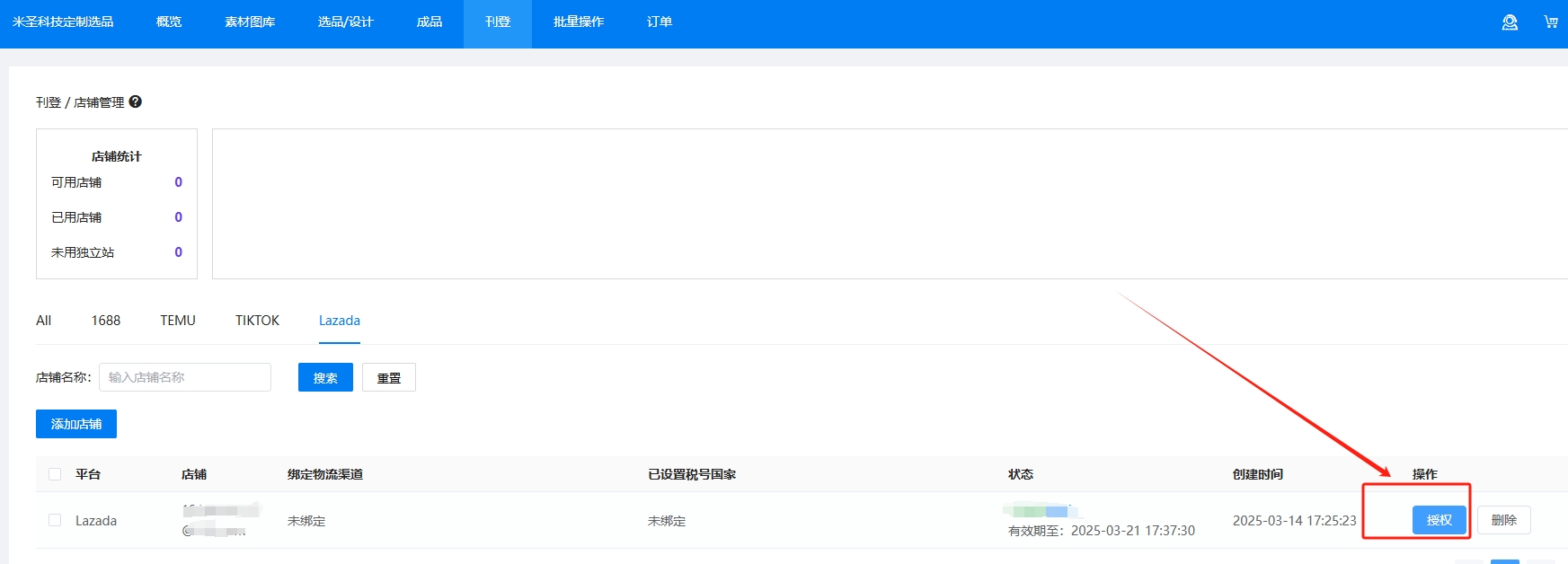Viewport: 1568px width, 564px height.
Task: Select all rows via header checkbox
Action: point(55,474)
